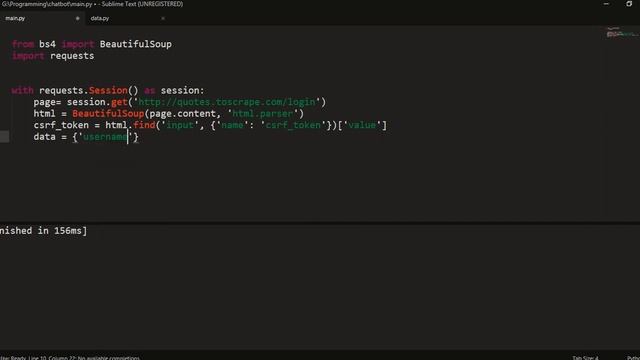Click 'BeautifulSoup(page.content' on the html line
Image resolution: width=640 pixels, height=360 pixels.
[144, 113]
